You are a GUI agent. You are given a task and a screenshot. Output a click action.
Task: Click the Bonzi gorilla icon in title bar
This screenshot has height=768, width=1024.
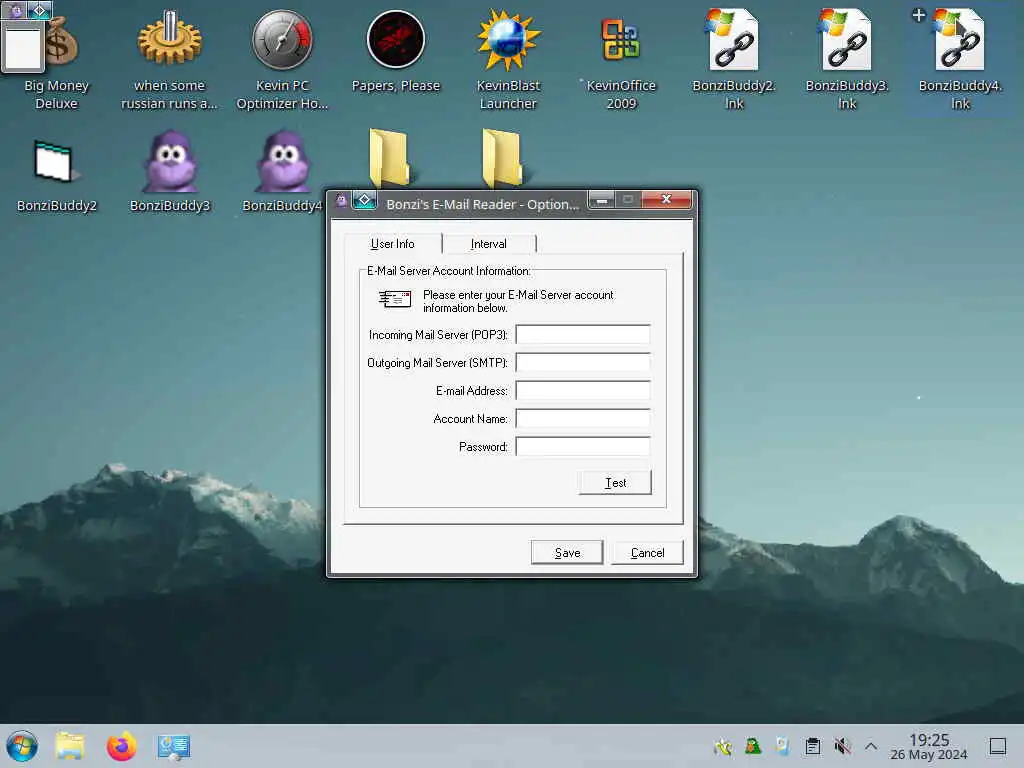pyautogui.click(x=341, y=200)
